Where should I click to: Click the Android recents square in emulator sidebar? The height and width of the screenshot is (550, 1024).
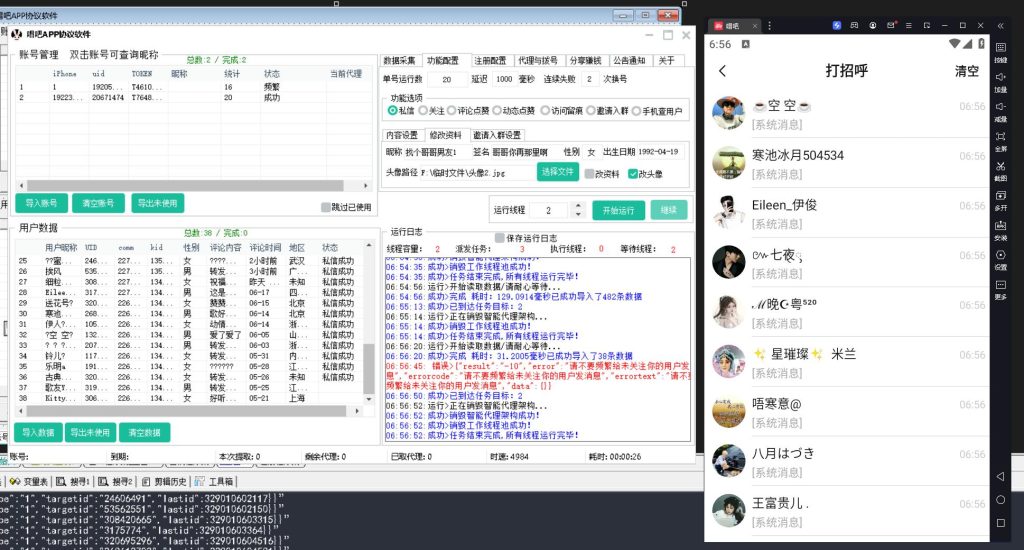tap(1000, 523)
